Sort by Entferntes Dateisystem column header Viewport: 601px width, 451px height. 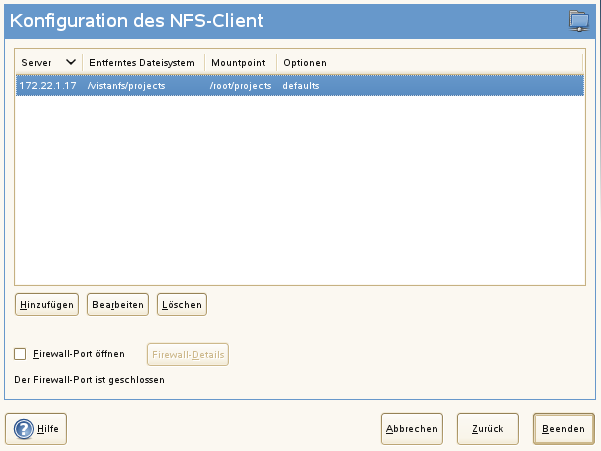pyautogui.click(x=140, y=63)
